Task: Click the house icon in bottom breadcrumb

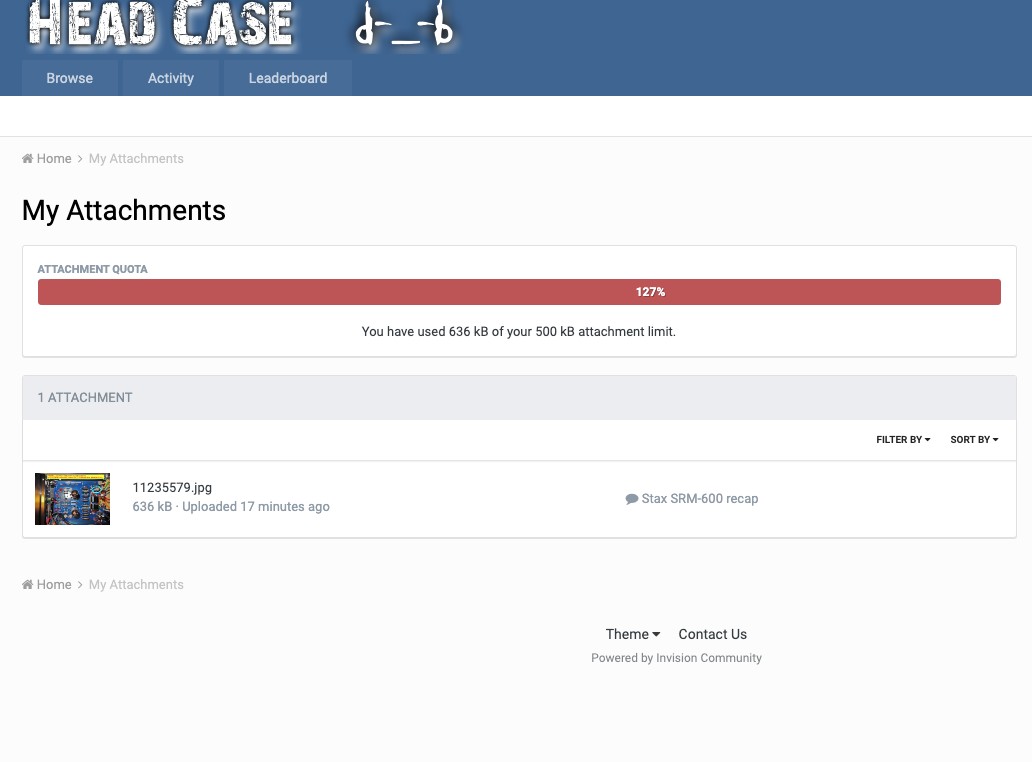Action: coord(28,585)
